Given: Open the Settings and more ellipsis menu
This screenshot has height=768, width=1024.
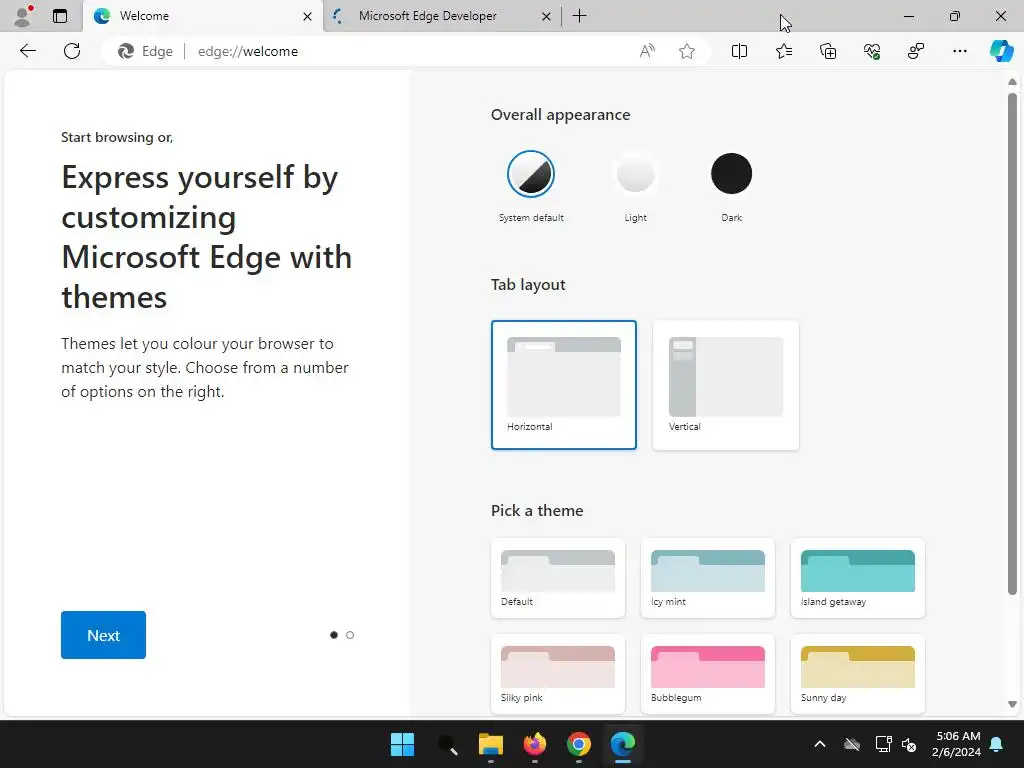Looking at the screenshot, I should pos(959,51).
